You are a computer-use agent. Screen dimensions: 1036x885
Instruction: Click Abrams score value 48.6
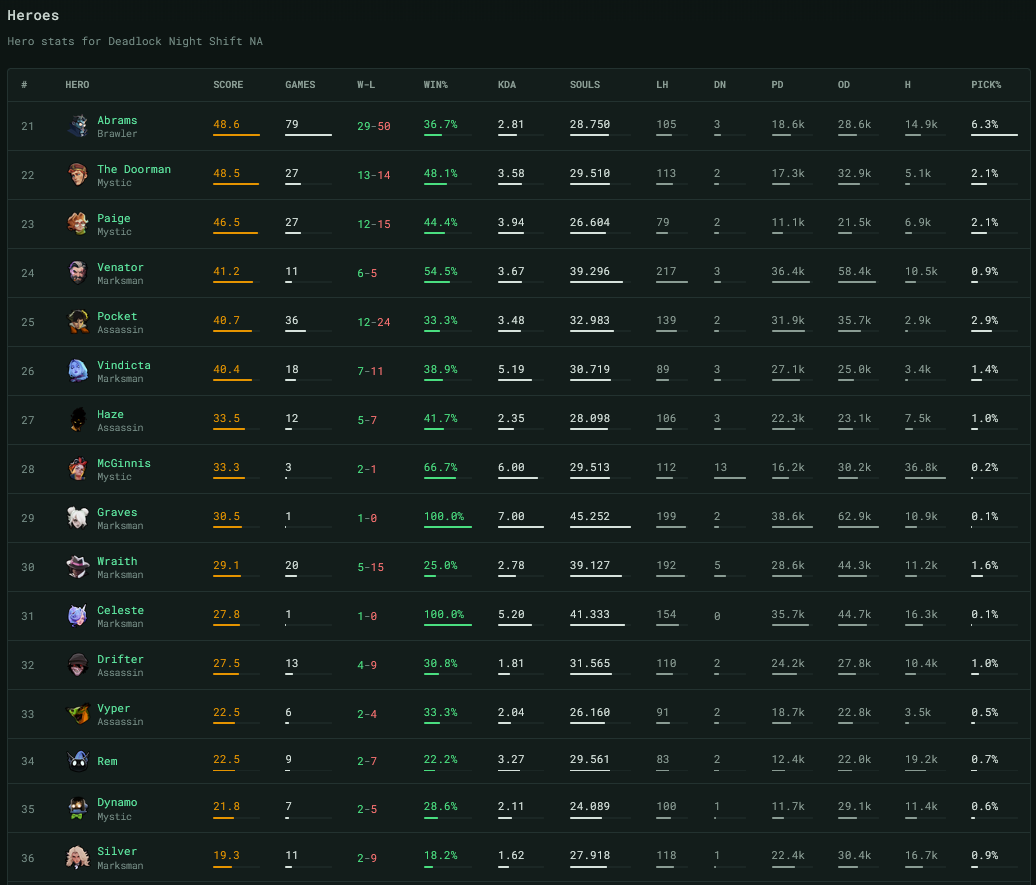tap(226, 124)
